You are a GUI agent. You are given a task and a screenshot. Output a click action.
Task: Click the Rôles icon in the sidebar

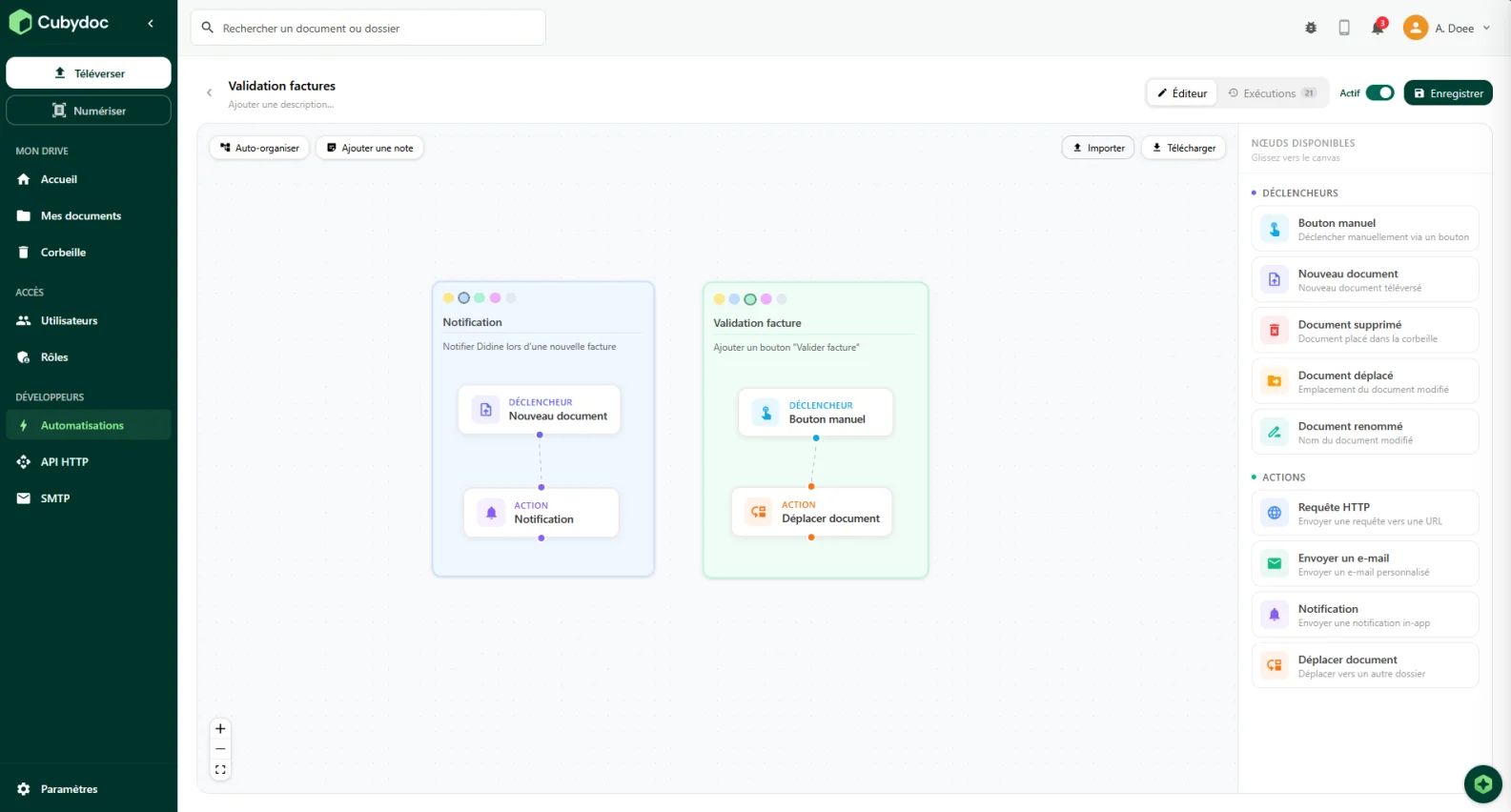coord(24,357)
